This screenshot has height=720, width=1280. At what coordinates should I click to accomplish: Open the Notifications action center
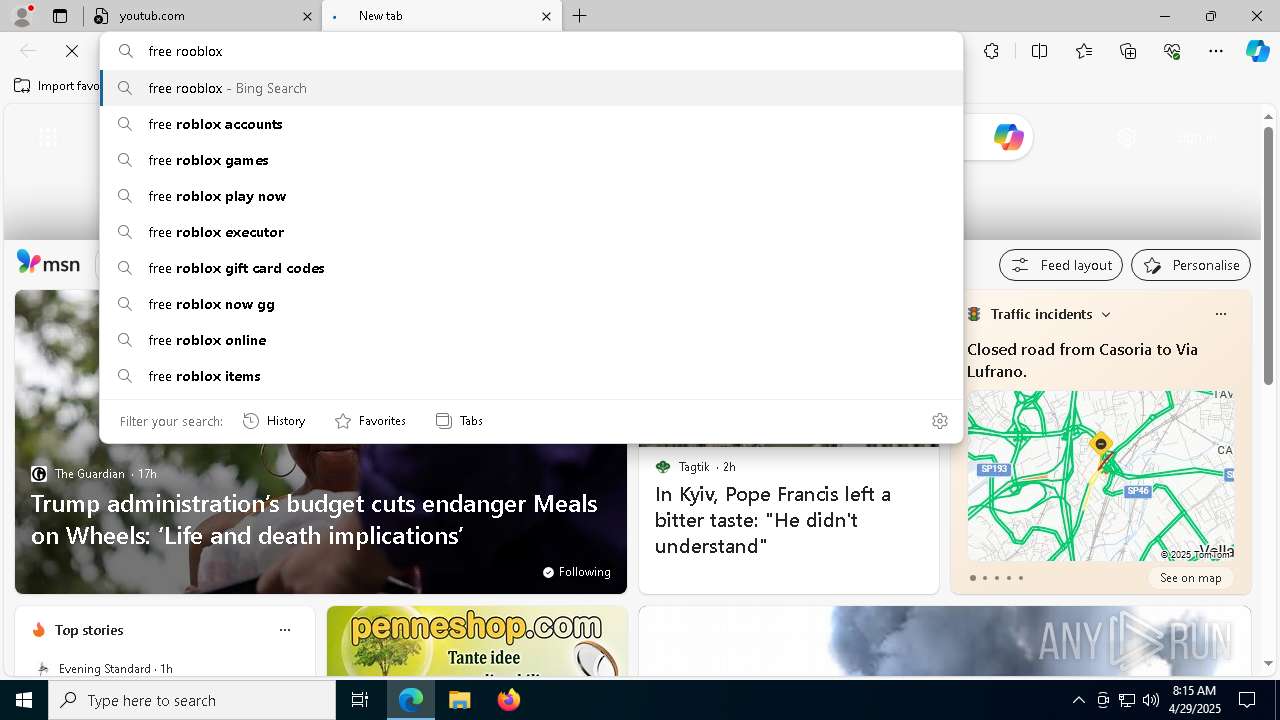click(1247, 700)
